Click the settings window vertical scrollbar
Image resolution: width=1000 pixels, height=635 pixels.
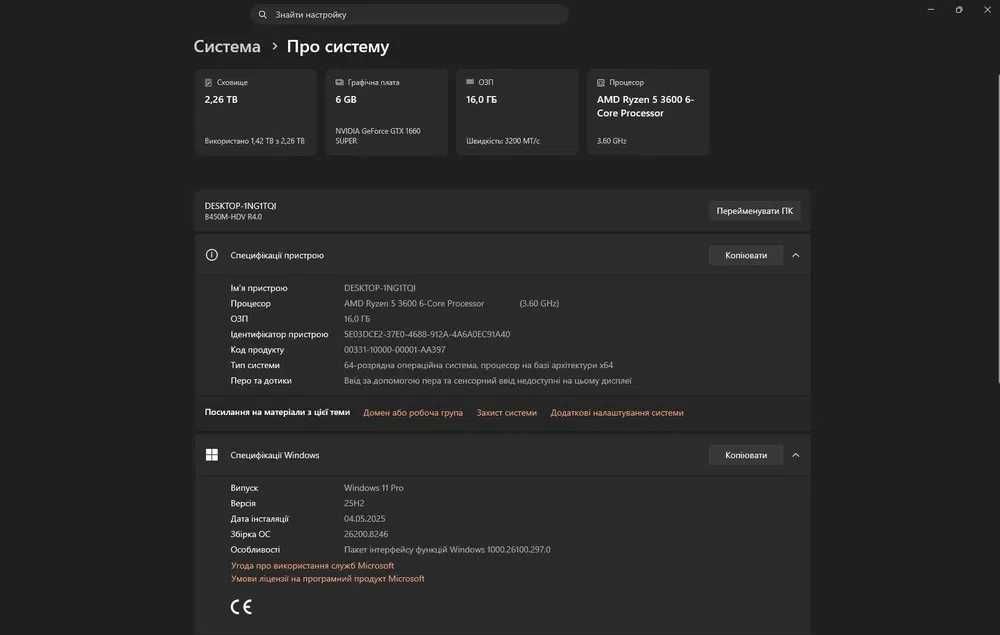997,228
